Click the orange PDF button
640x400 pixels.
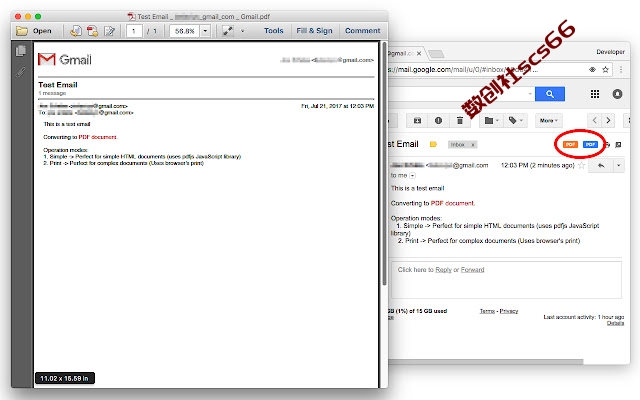click(x=570, y=144)
